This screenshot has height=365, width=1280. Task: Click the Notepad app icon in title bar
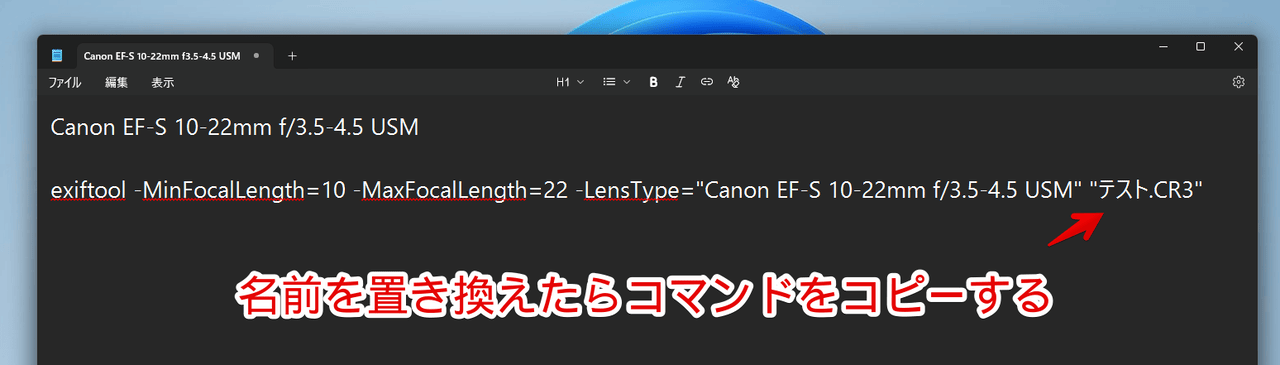[57, 56]
